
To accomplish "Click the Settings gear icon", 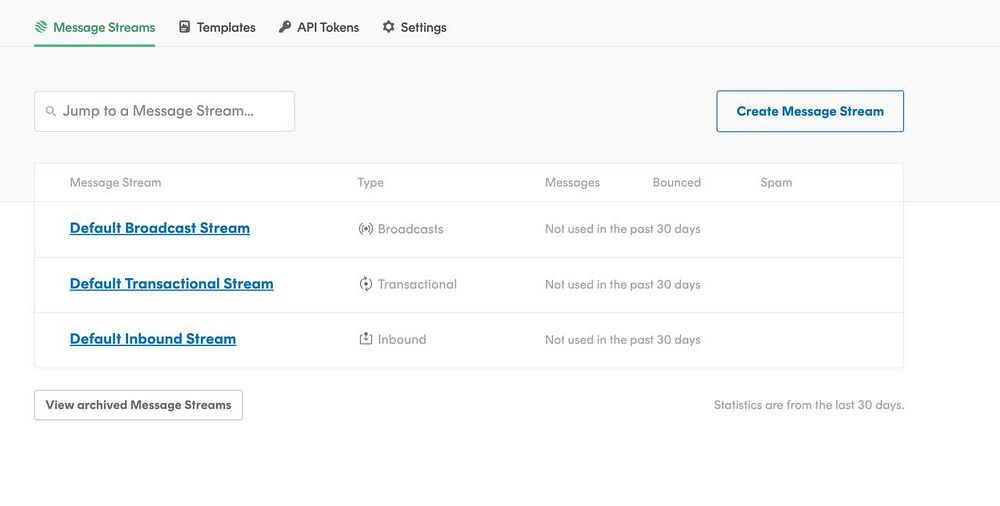I will point(389,27).
